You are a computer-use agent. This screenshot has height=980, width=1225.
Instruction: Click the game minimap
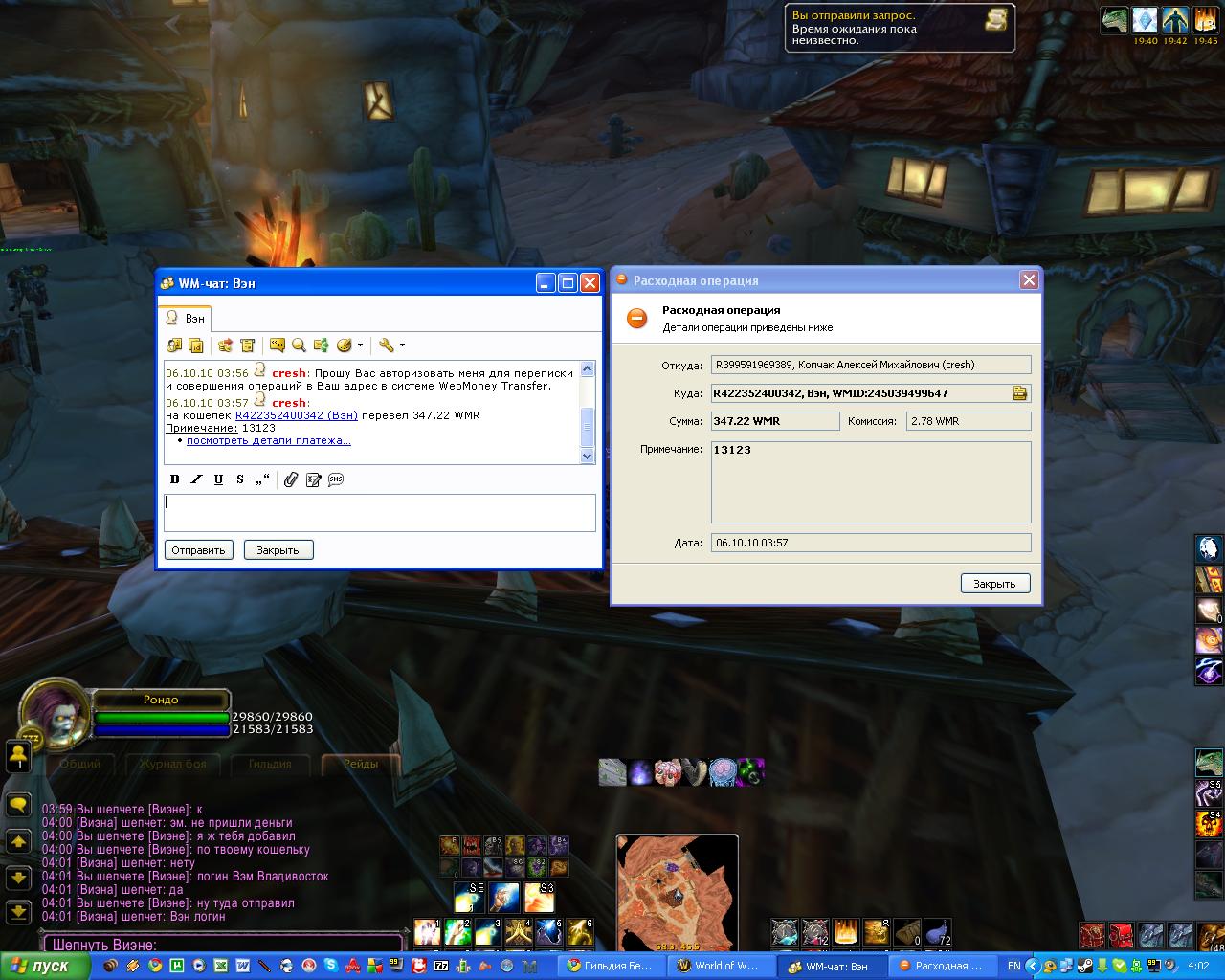tap(677, 892)
